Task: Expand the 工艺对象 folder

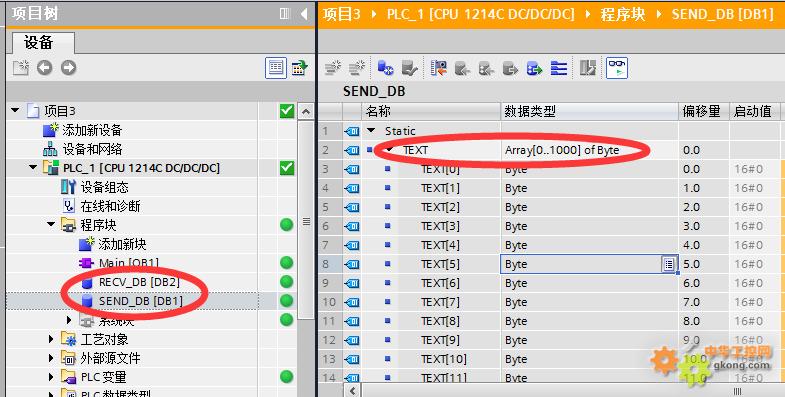Action: (x=51, y=339)
